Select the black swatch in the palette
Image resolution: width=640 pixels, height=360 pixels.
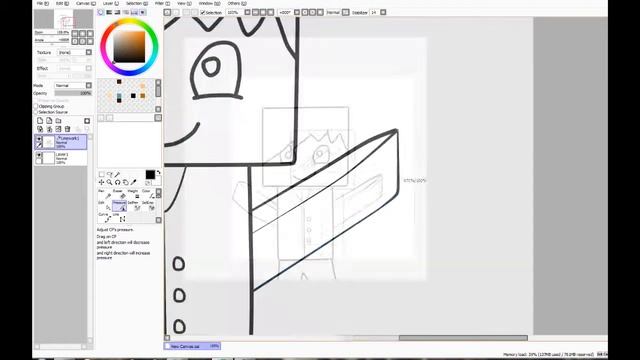(x=133, y=96)
